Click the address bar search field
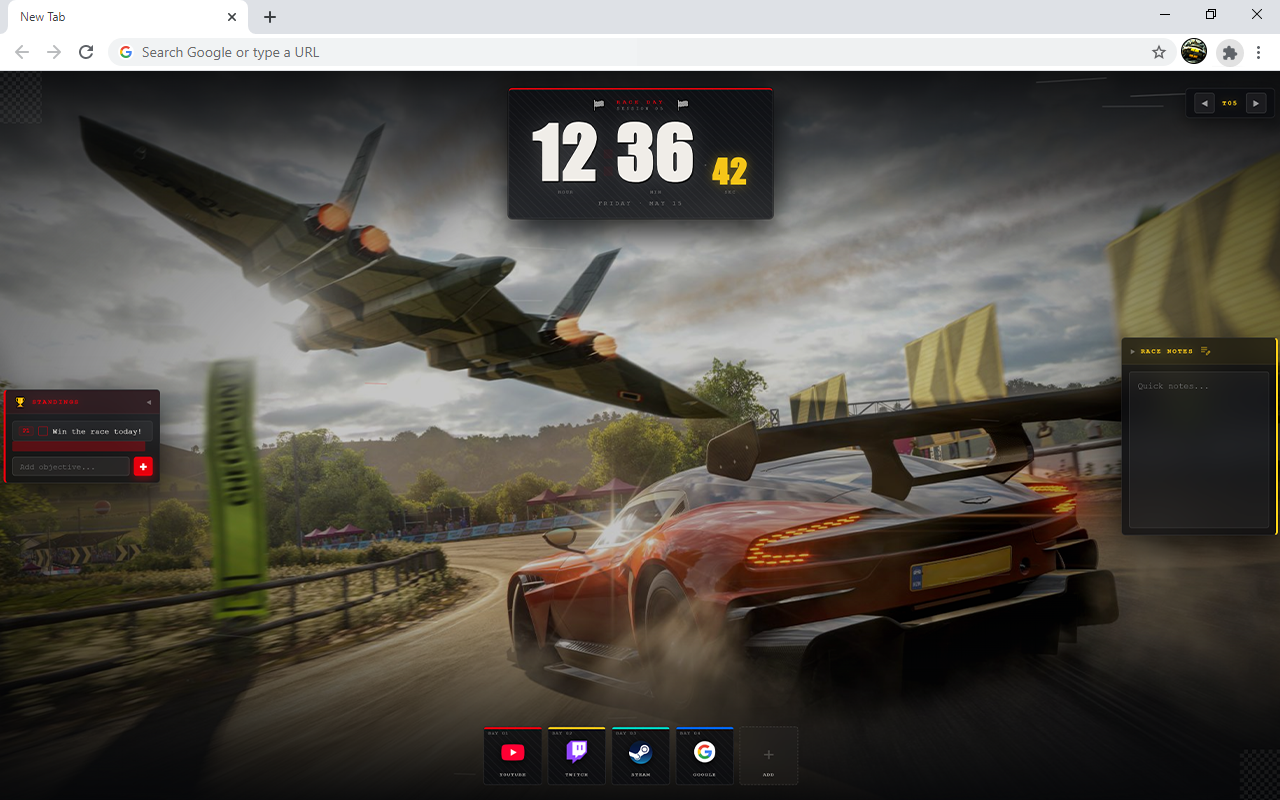1280x800 pixels. click(640, 52)
